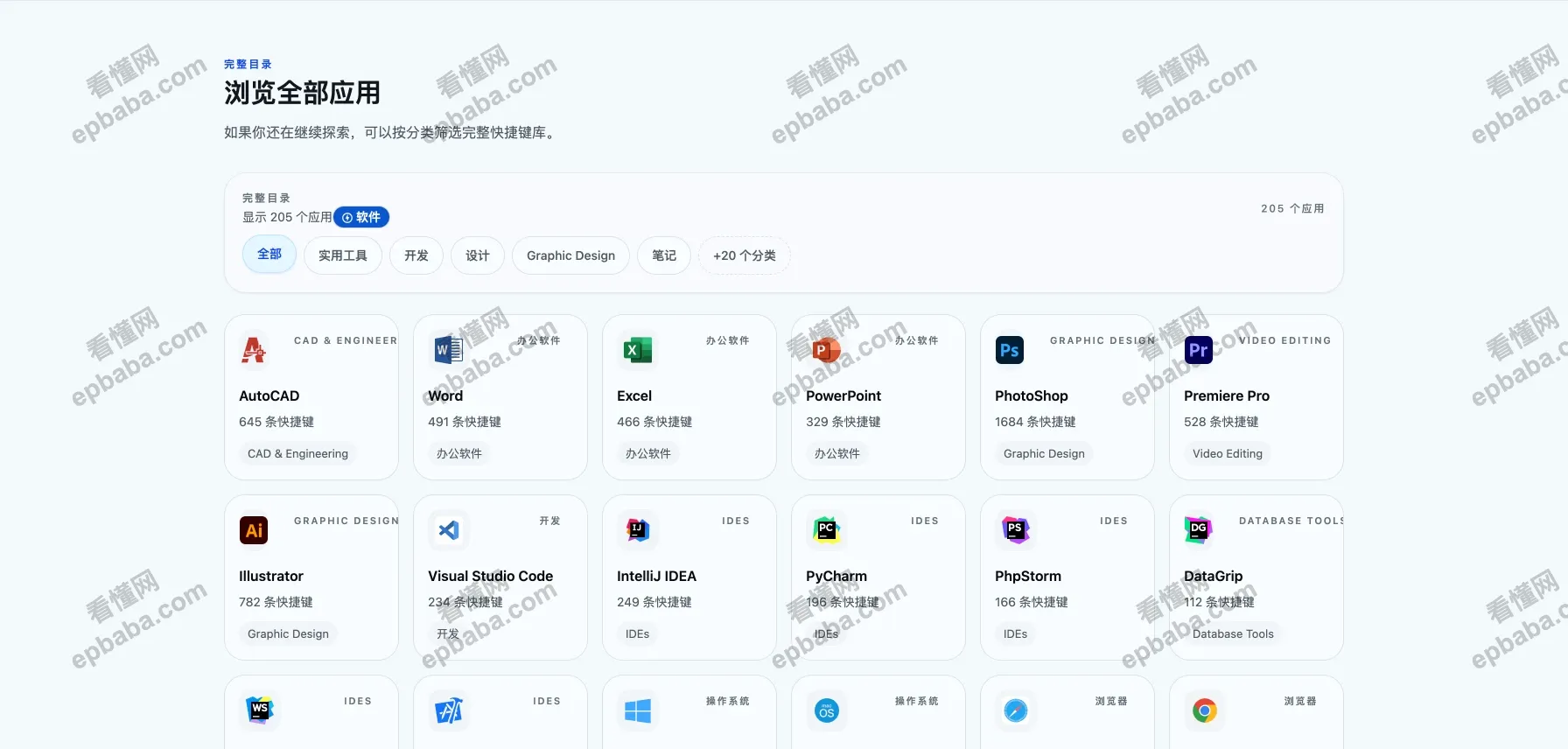
Task: Open the DataGrip title link
Action: 1214,576
